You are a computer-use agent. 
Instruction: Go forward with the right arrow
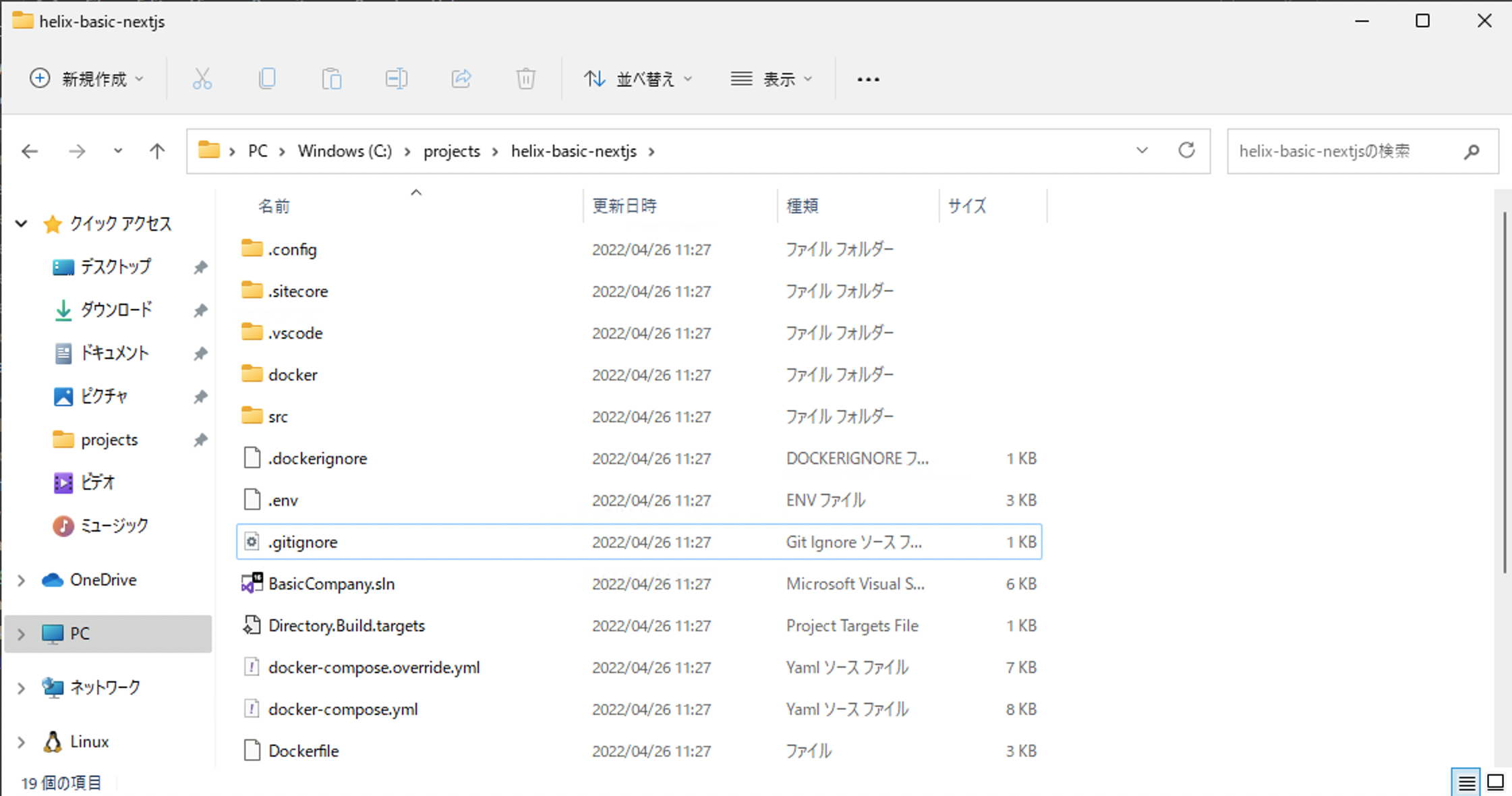click(77, 151)
